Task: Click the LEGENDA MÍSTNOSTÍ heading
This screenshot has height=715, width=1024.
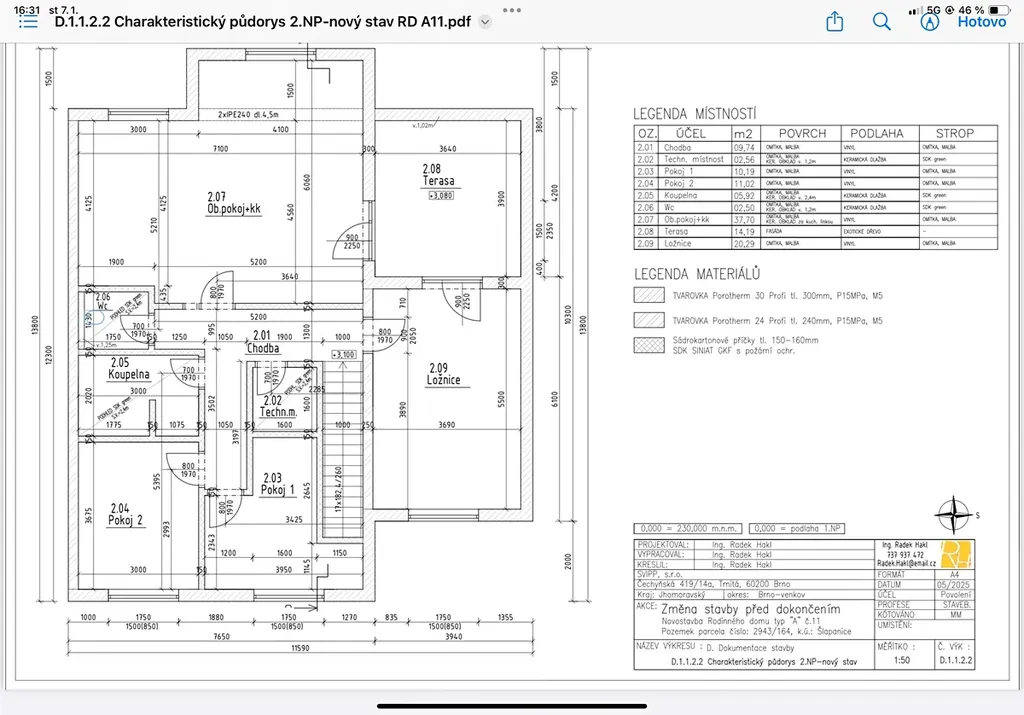Action: (695, 114)
